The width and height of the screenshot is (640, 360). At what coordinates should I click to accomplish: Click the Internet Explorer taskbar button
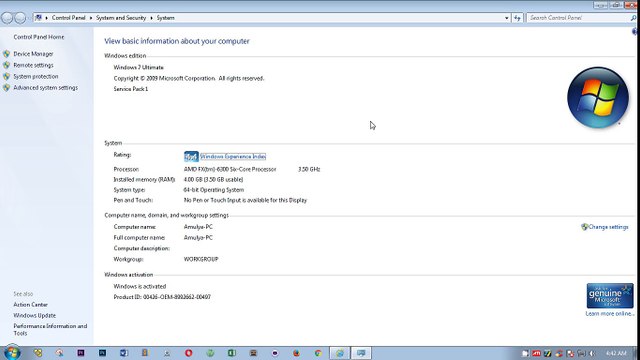point(340,353)
